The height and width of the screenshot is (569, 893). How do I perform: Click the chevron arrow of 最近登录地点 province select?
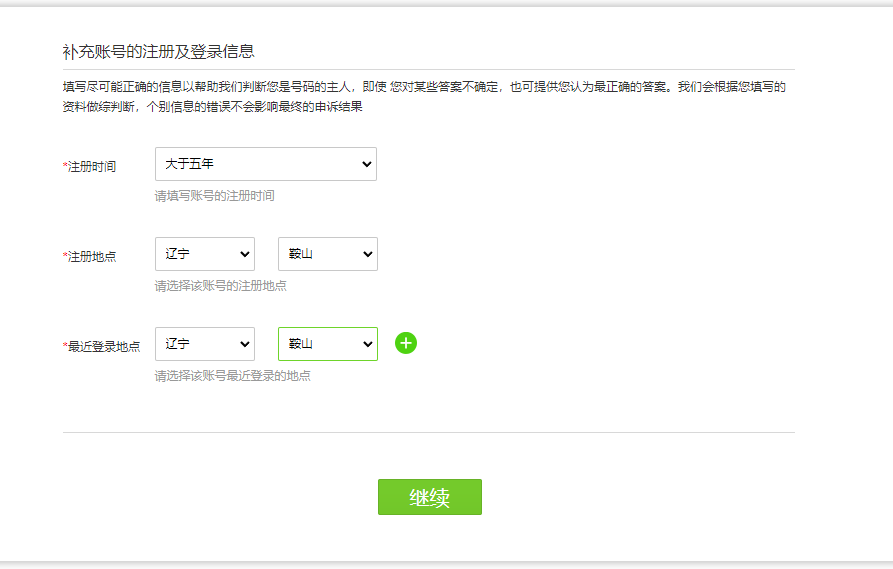point(243,344)
